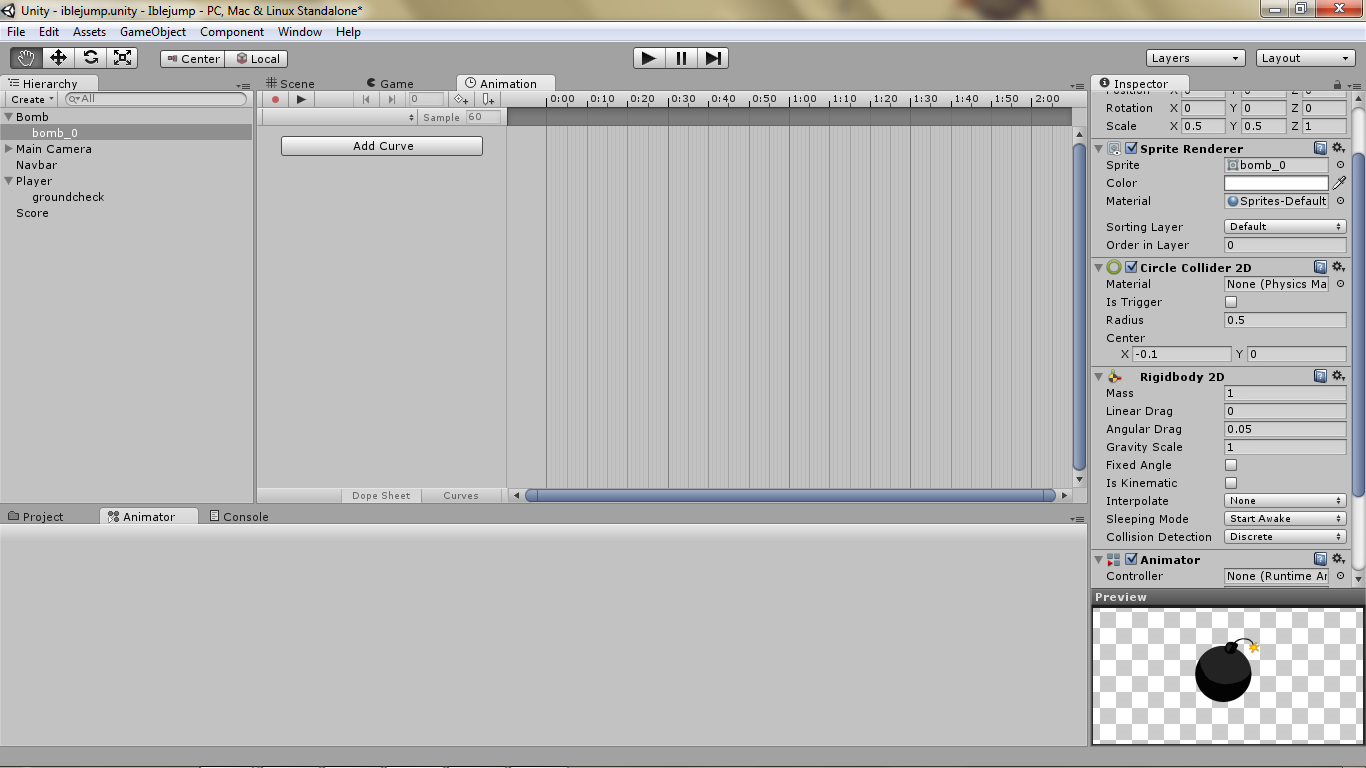Screen dimensions: 1366x768
Task: Open Circle Collider 2D gear menu
Action: [1338, 268]
